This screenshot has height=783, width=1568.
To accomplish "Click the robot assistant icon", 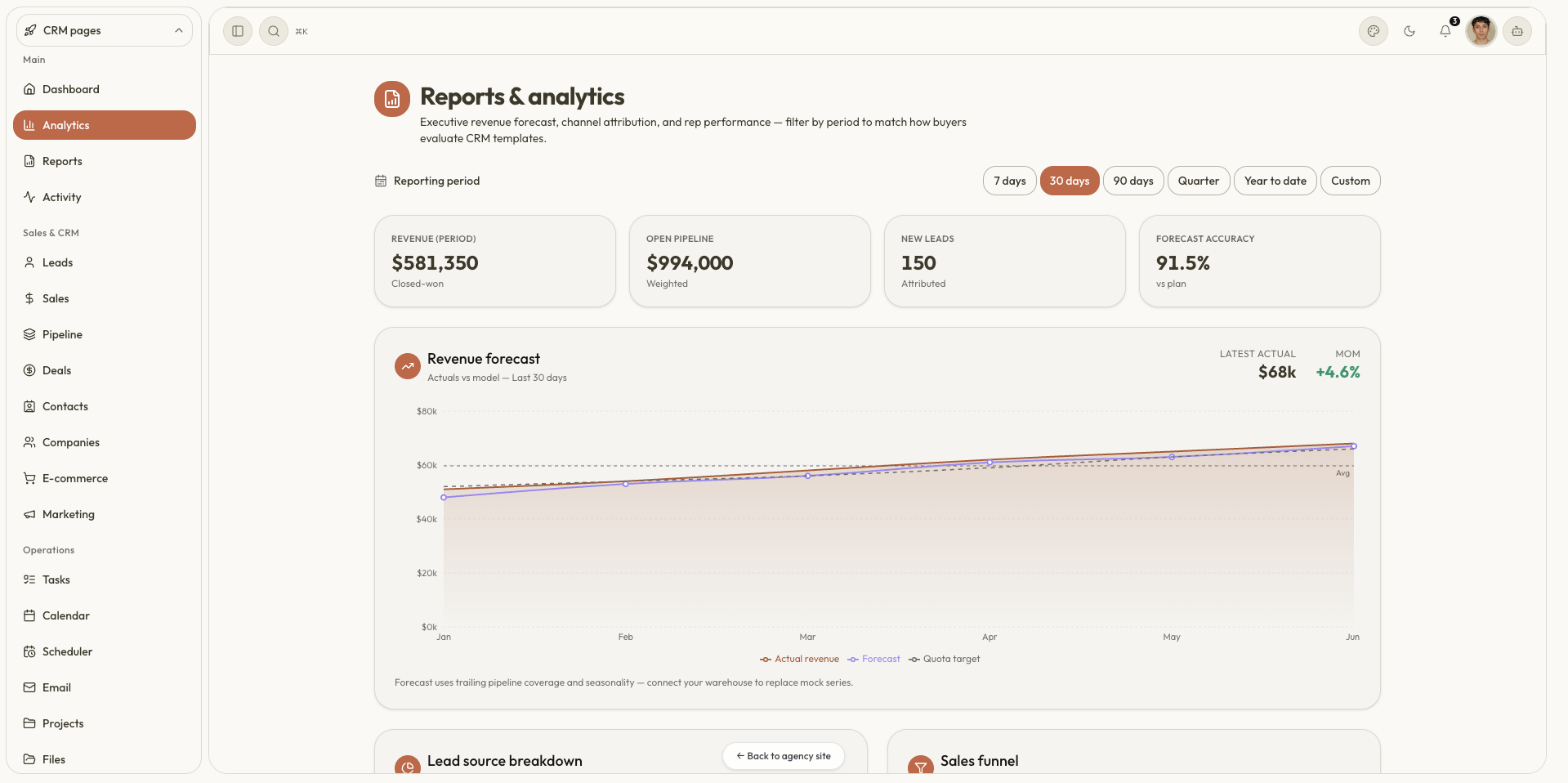I will (1517, 31).
